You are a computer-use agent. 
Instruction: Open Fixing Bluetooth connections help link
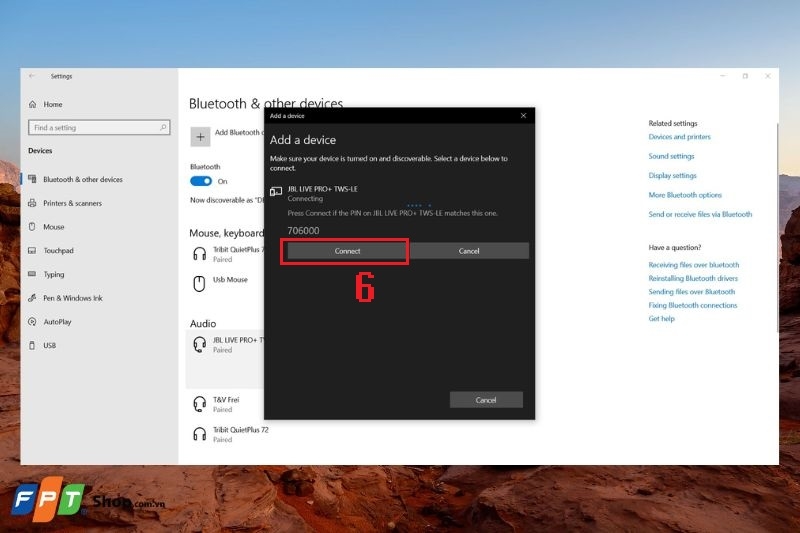click(x=692, y=305)
